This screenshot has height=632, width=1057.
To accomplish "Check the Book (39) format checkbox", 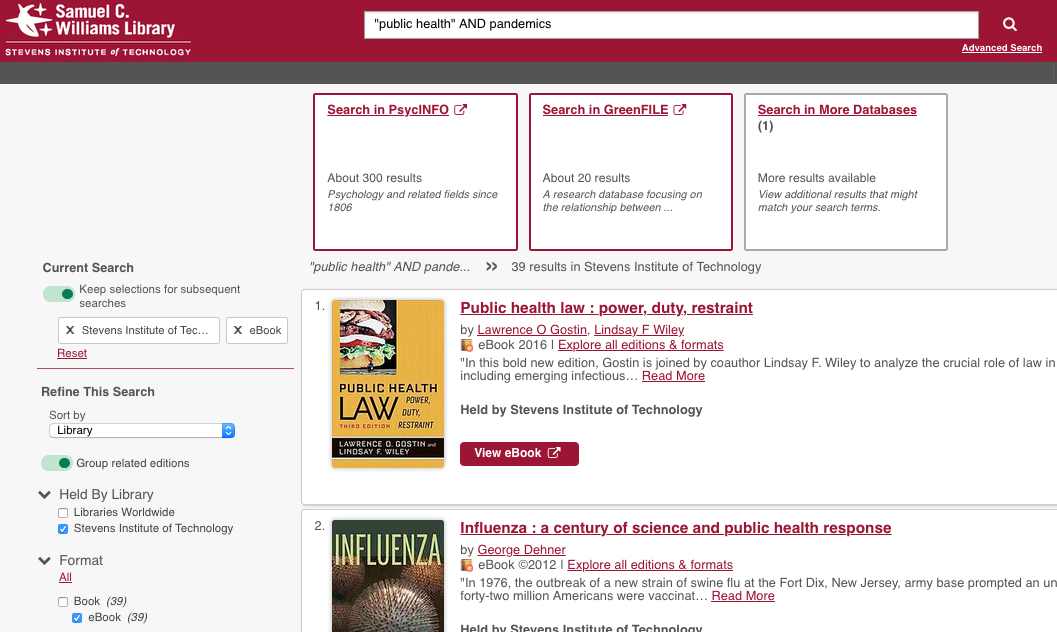I will 63,602.
